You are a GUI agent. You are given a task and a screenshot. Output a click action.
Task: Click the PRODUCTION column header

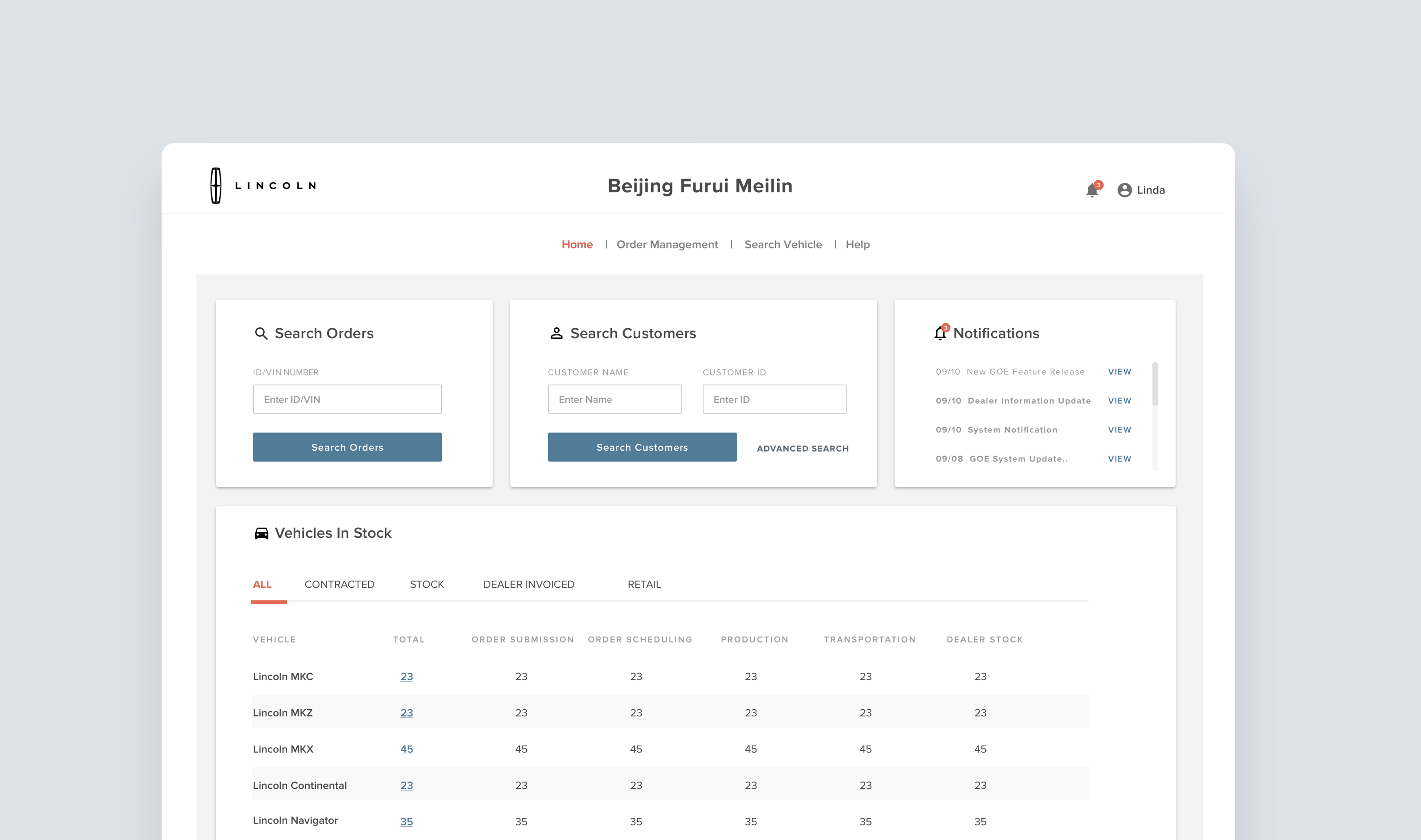(754, 640)
